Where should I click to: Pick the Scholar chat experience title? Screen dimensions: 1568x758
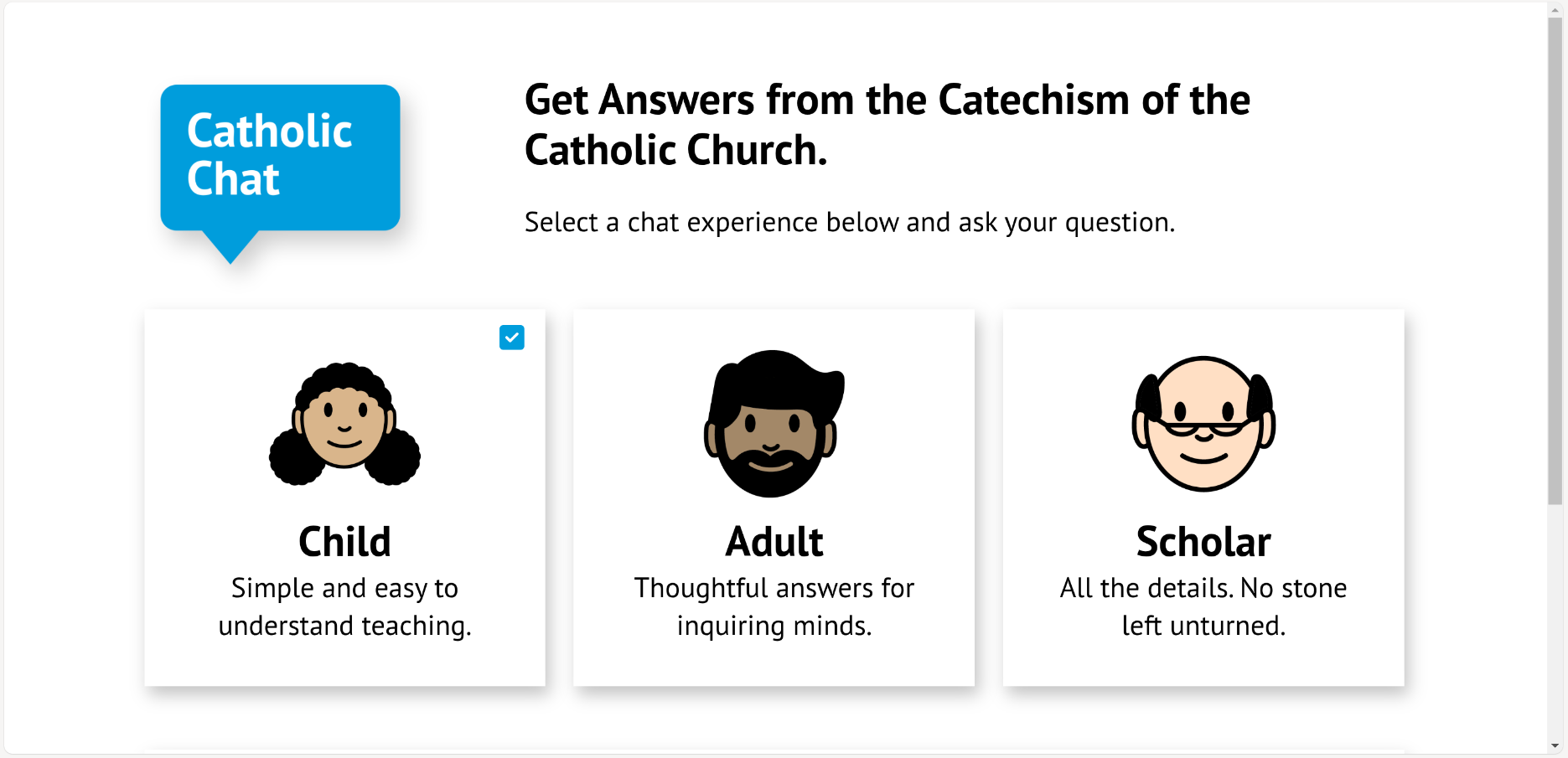coord(1203,542)
